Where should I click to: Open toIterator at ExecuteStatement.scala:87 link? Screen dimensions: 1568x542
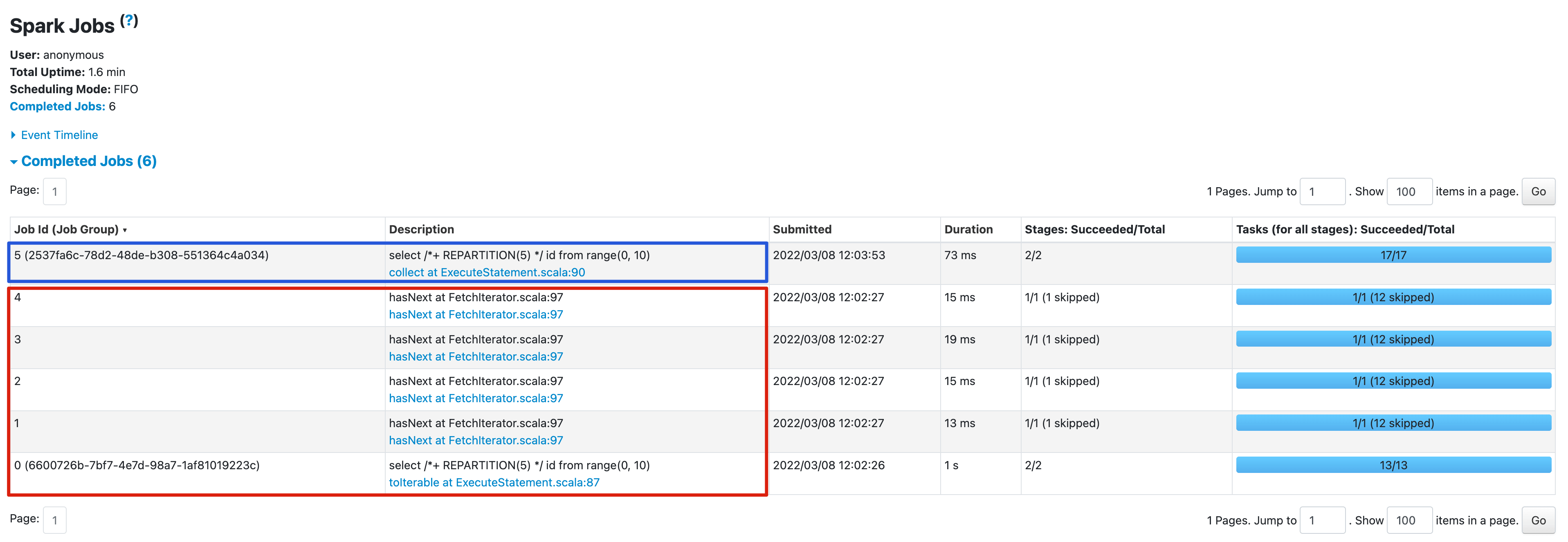pos(494,482)
